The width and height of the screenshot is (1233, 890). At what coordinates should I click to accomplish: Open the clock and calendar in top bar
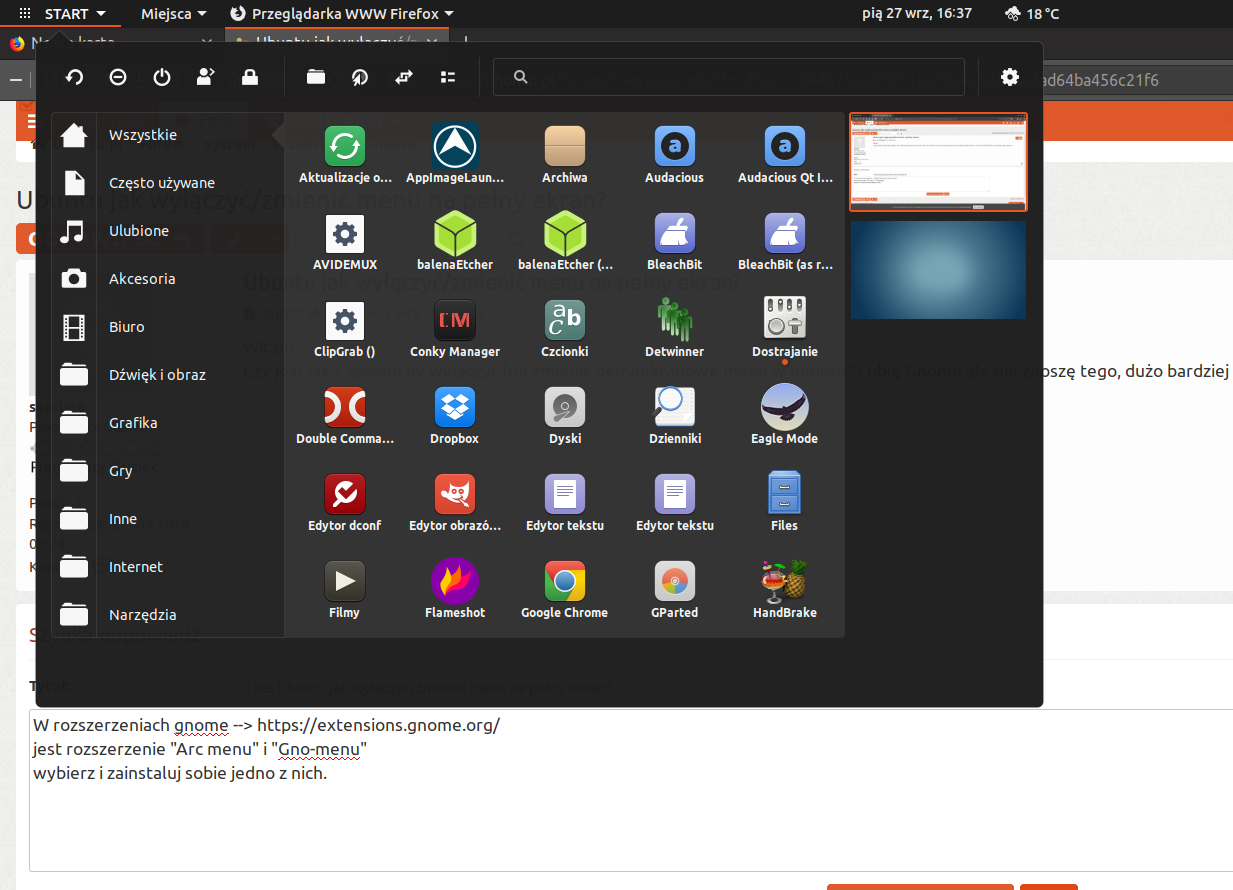(917, 14)
